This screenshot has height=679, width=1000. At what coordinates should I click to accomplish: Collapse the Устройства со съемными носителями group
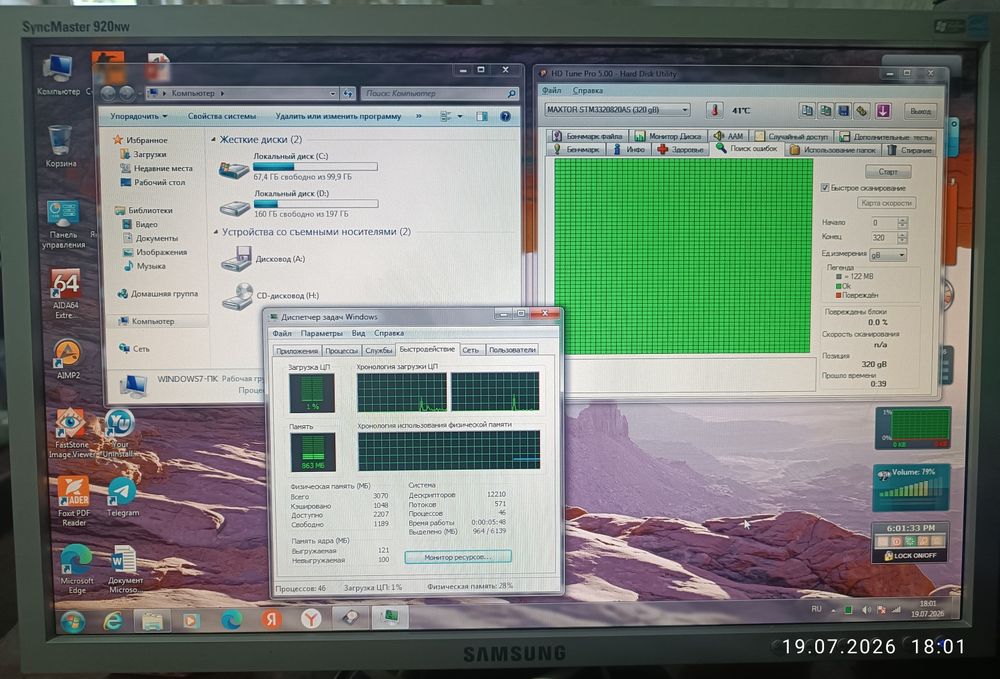(216, 232)
